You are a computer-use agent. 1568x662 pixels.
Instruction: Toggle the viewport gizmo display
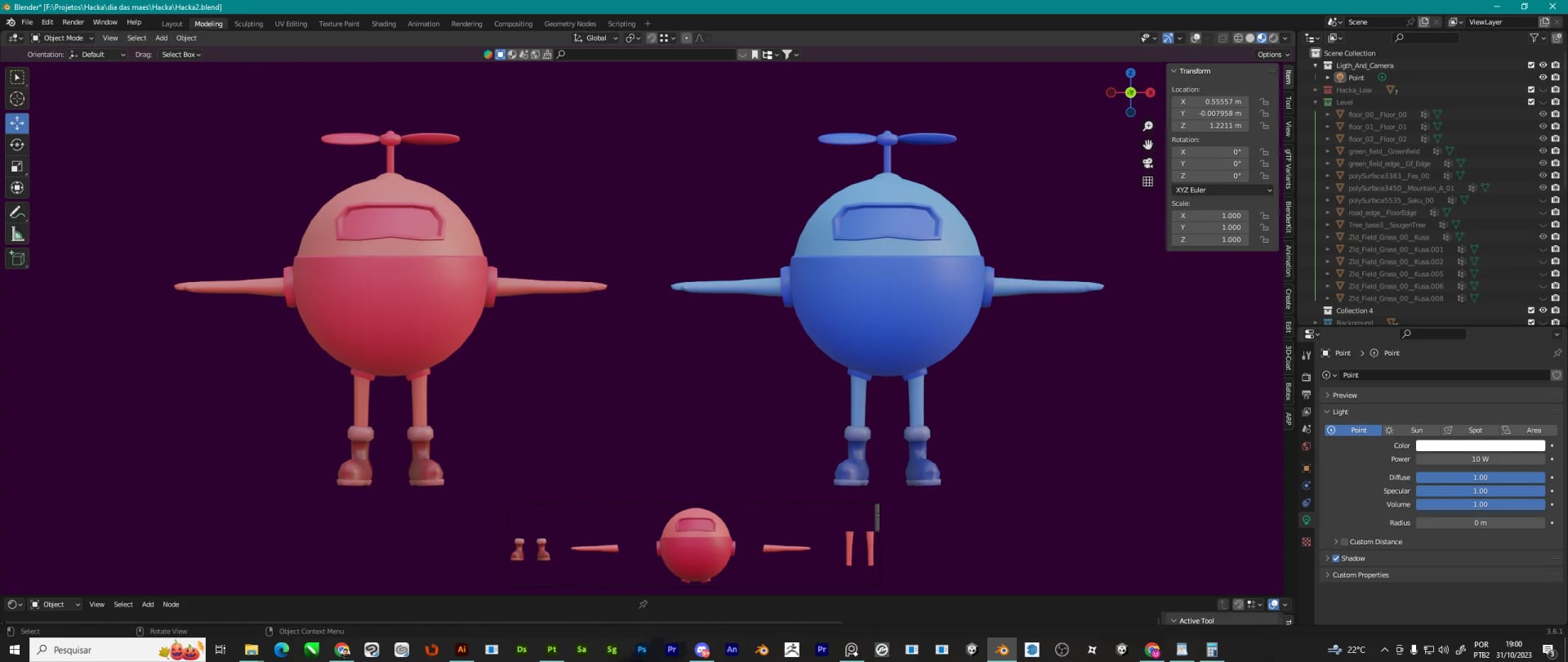(1168, 38)
